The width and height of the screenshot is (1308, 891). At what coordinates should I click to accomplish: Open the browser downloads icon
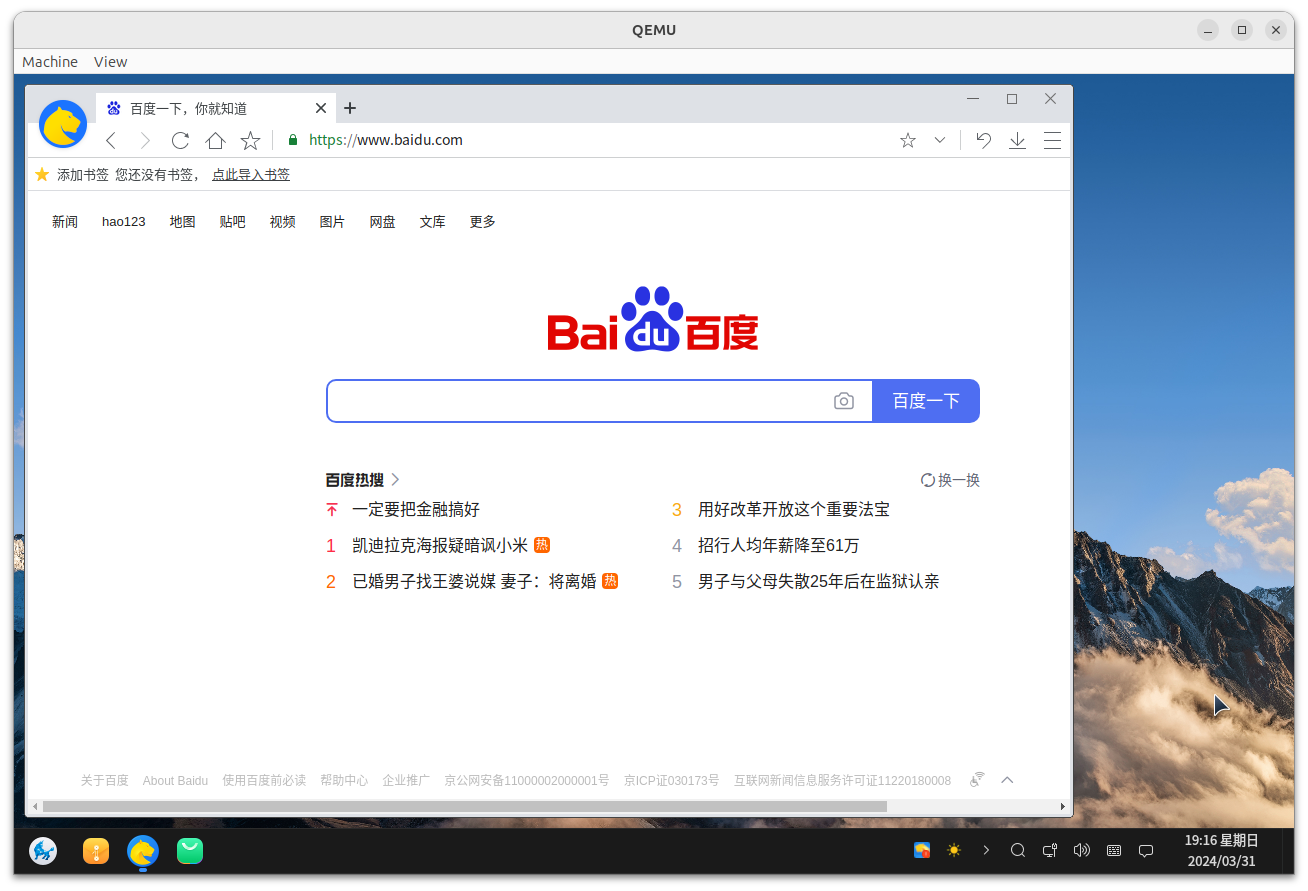coord(1017,141)
